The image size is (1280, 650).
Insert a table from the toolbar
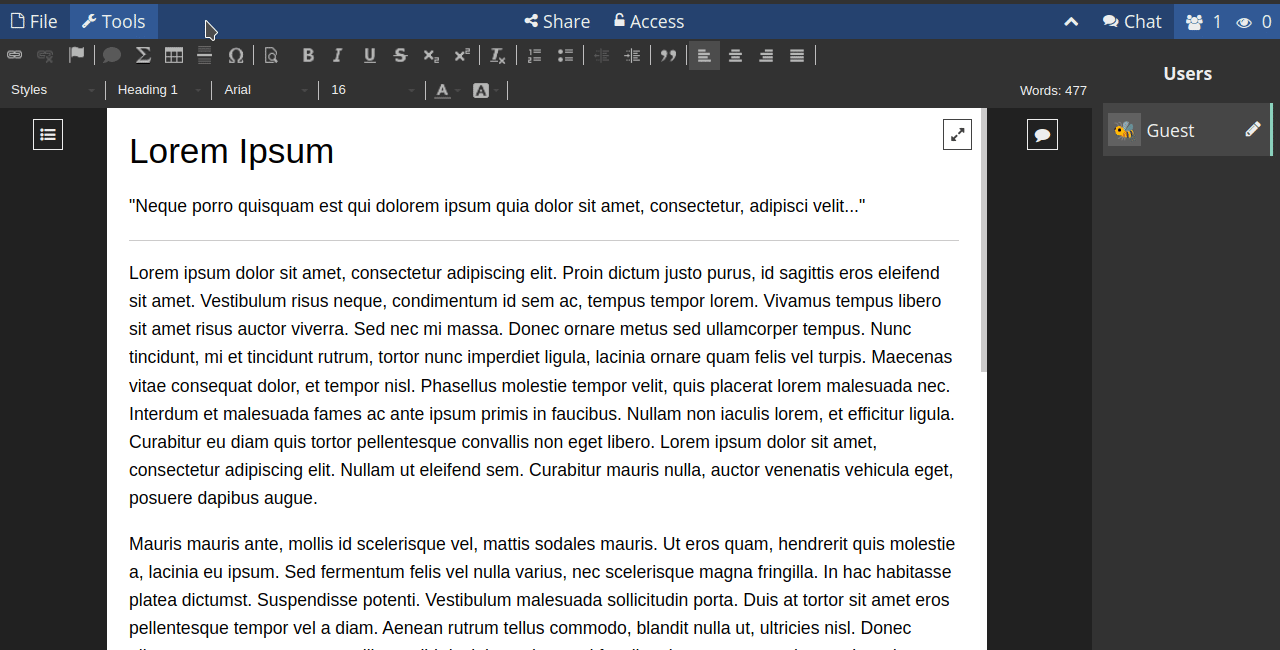pyautogui.click(x=174, y=56)
